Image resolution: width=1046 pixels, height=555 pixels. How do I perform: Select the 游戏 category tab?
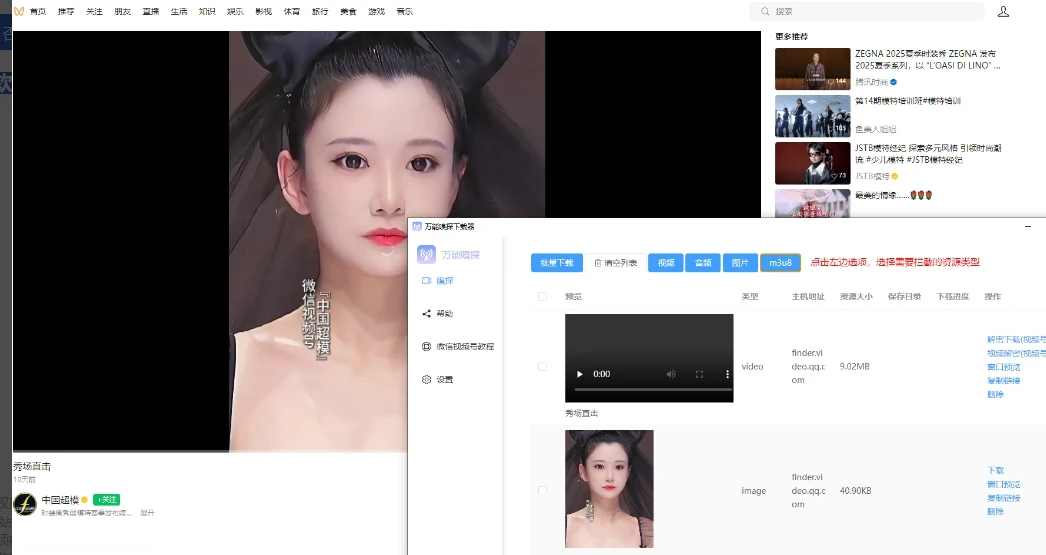pos(376,11)
